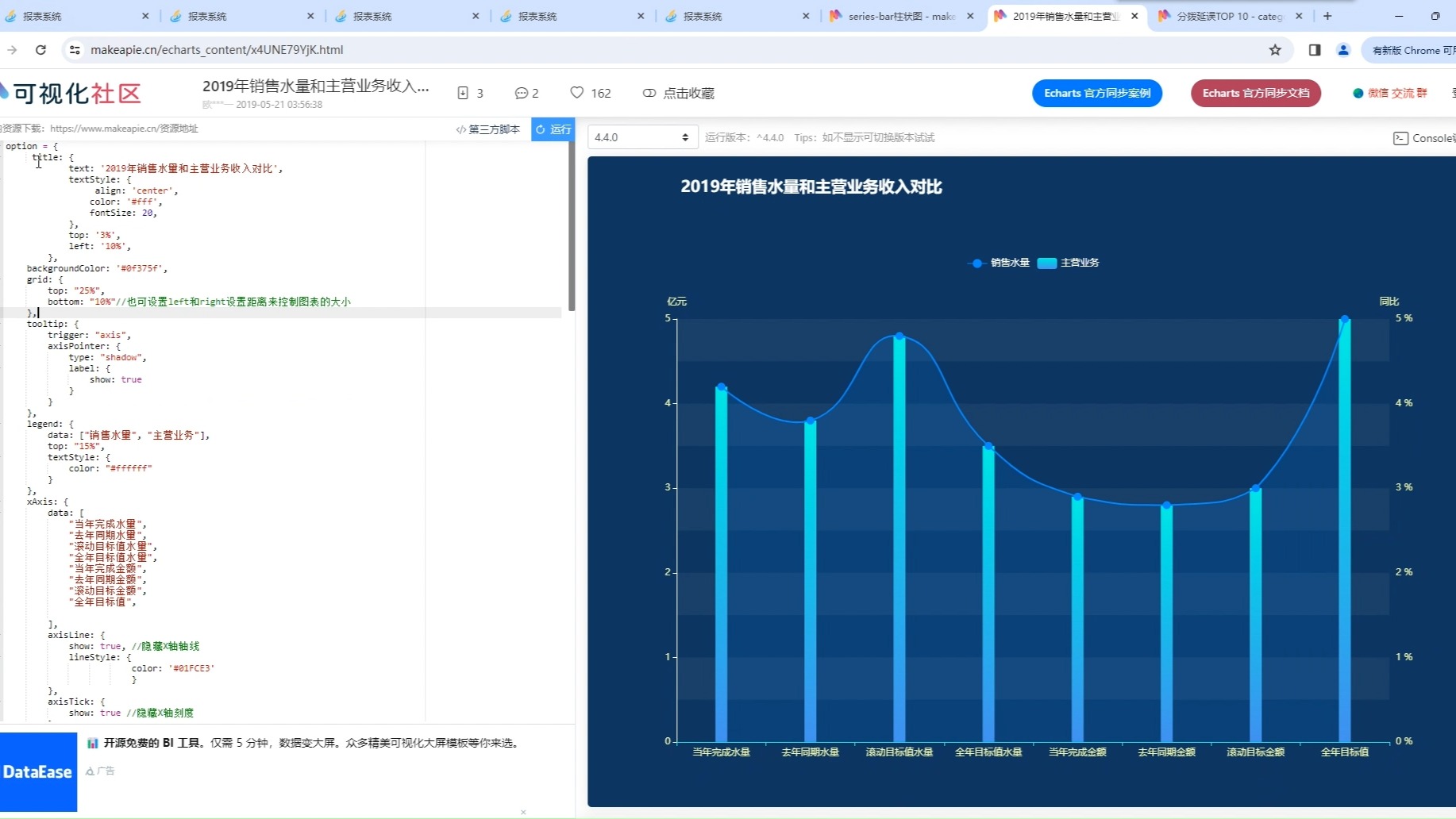Close the first 报表系统 tab
1456x819 pixels.
coord(145,16)
